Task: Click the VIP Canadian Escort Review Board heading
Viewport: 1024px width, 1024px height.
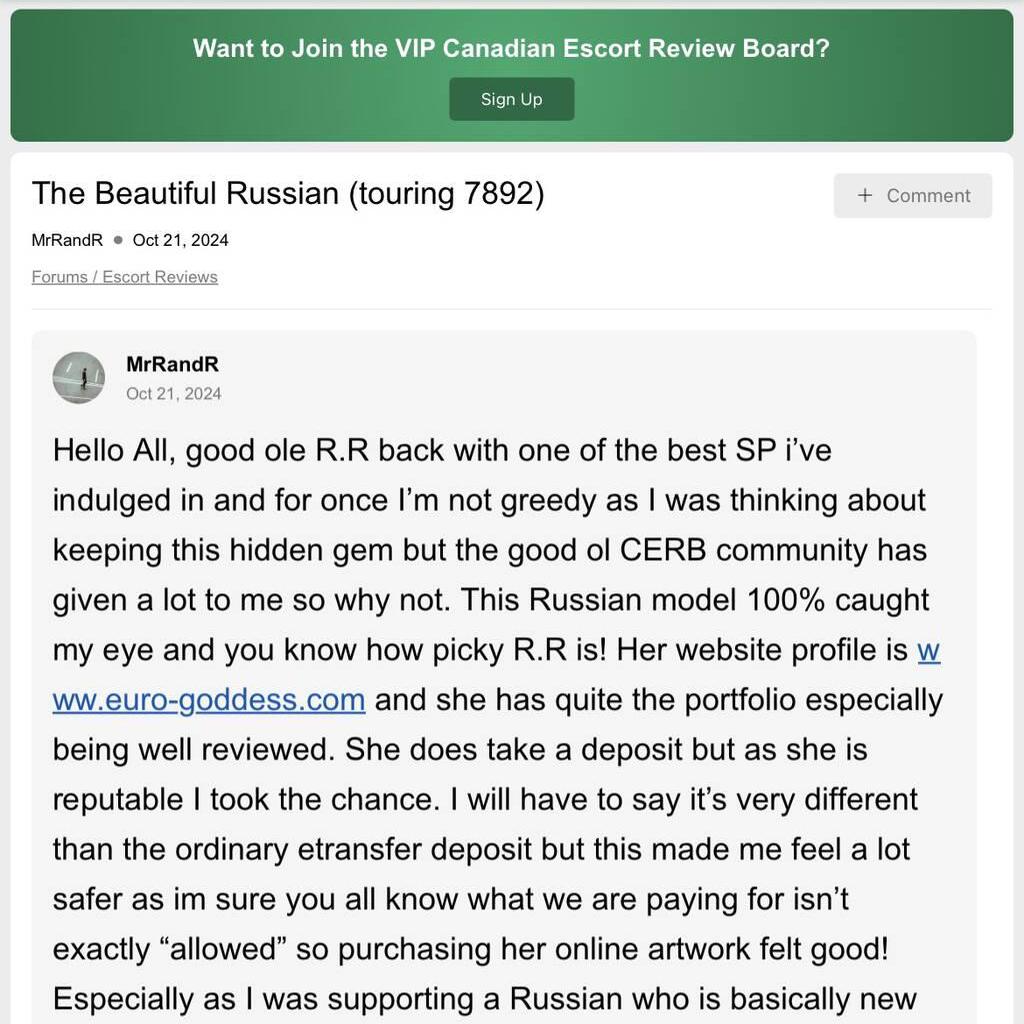Action: coord(511,48)
